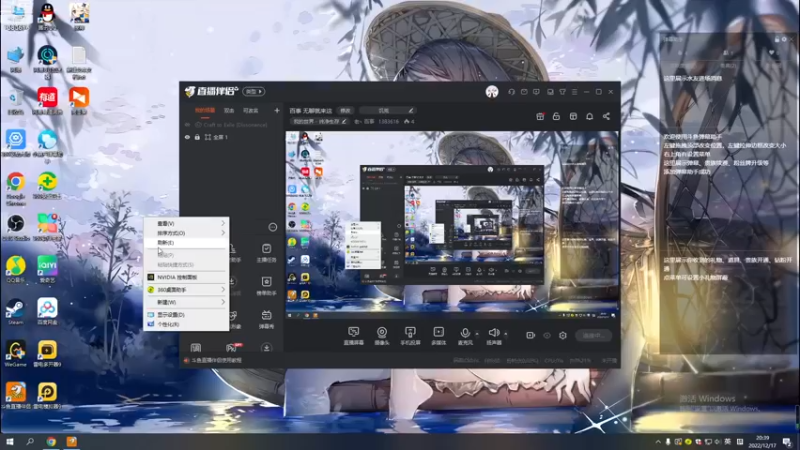
Task: Choose 个性化(R) in context menu
Action: pyautogui.click(x=186, y=324)
